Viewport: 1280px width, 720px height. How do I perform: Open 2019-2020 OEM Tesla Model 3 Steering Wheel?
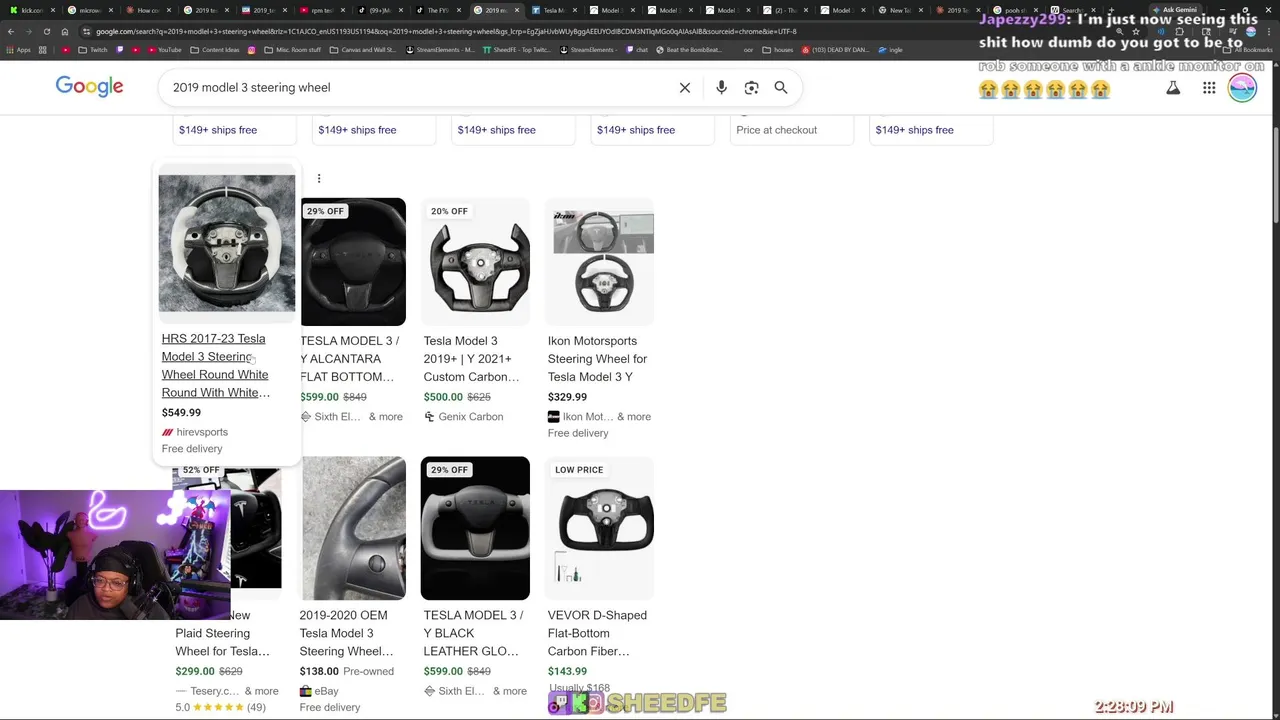click(x=348, y=633)
